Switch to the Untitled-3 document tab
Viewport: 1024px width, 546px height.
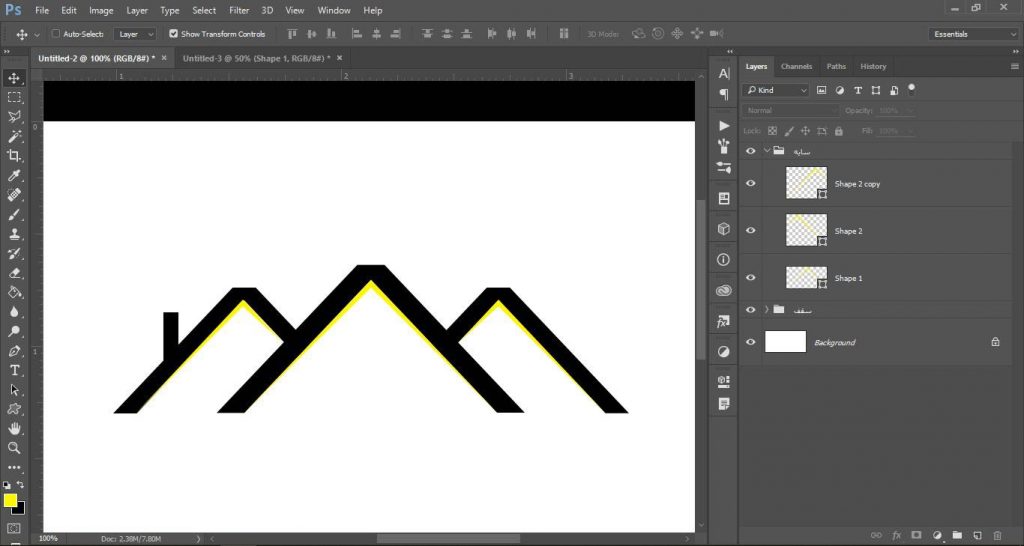point(256,58)
